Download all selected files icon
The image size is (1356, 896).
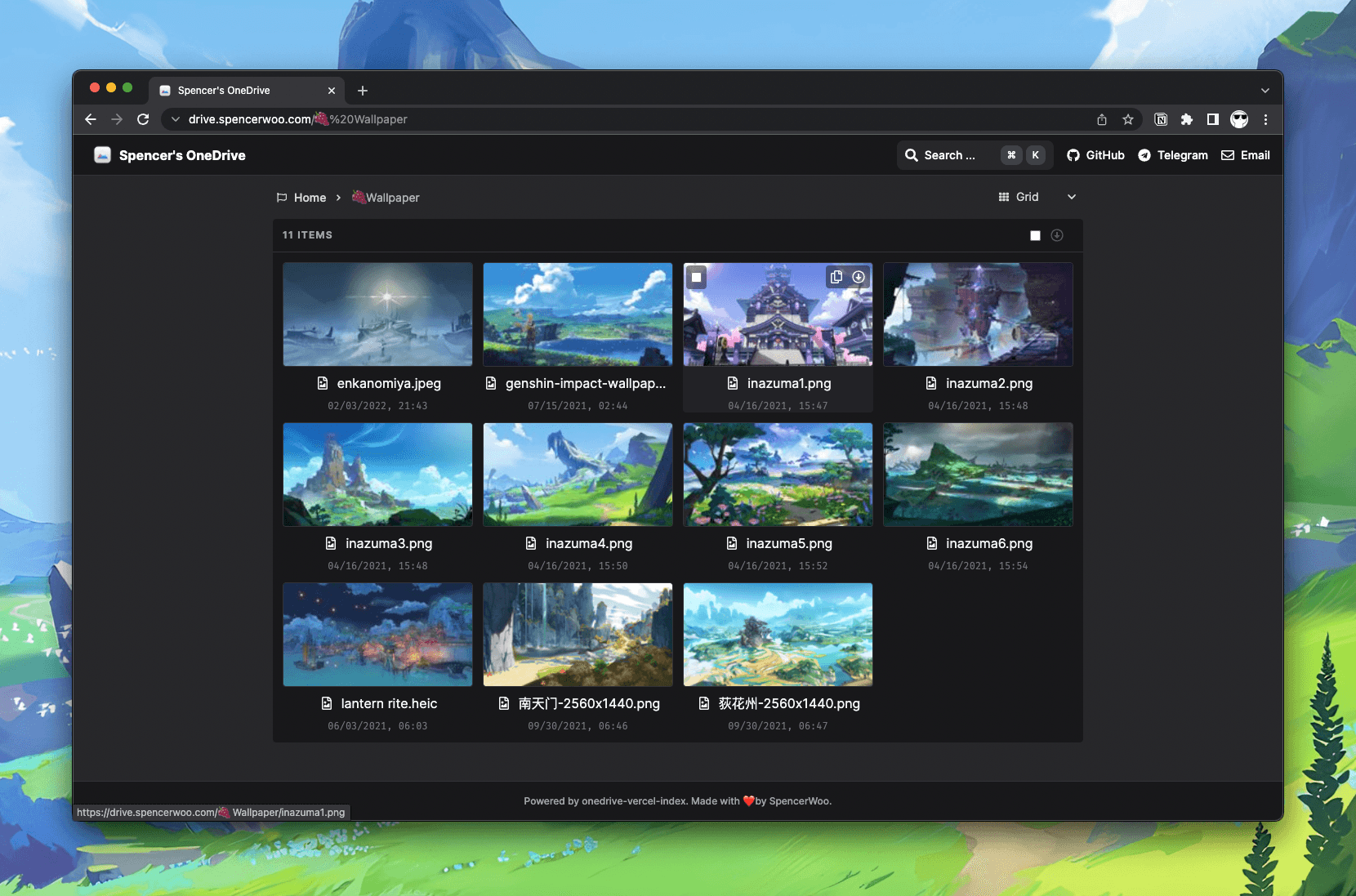1057,235
